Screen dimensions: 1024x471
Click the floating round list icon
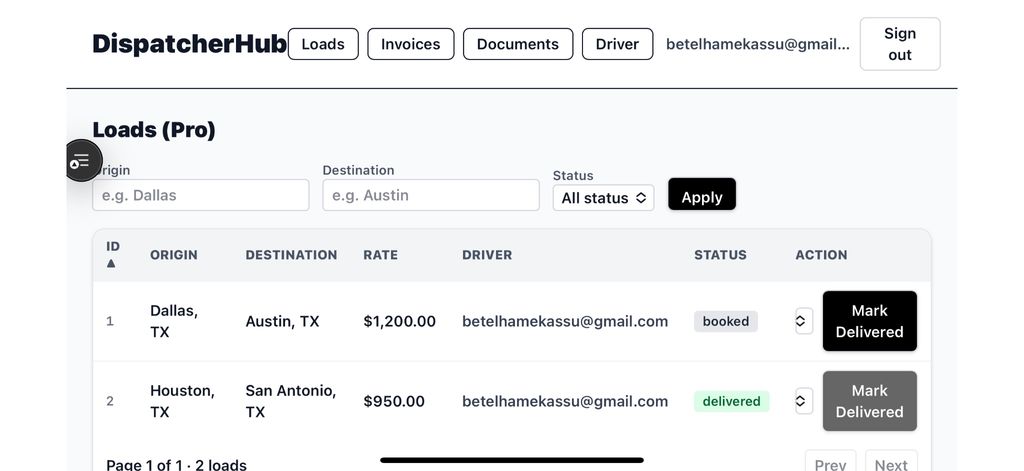pyautogui.click(x=81, y=161)
